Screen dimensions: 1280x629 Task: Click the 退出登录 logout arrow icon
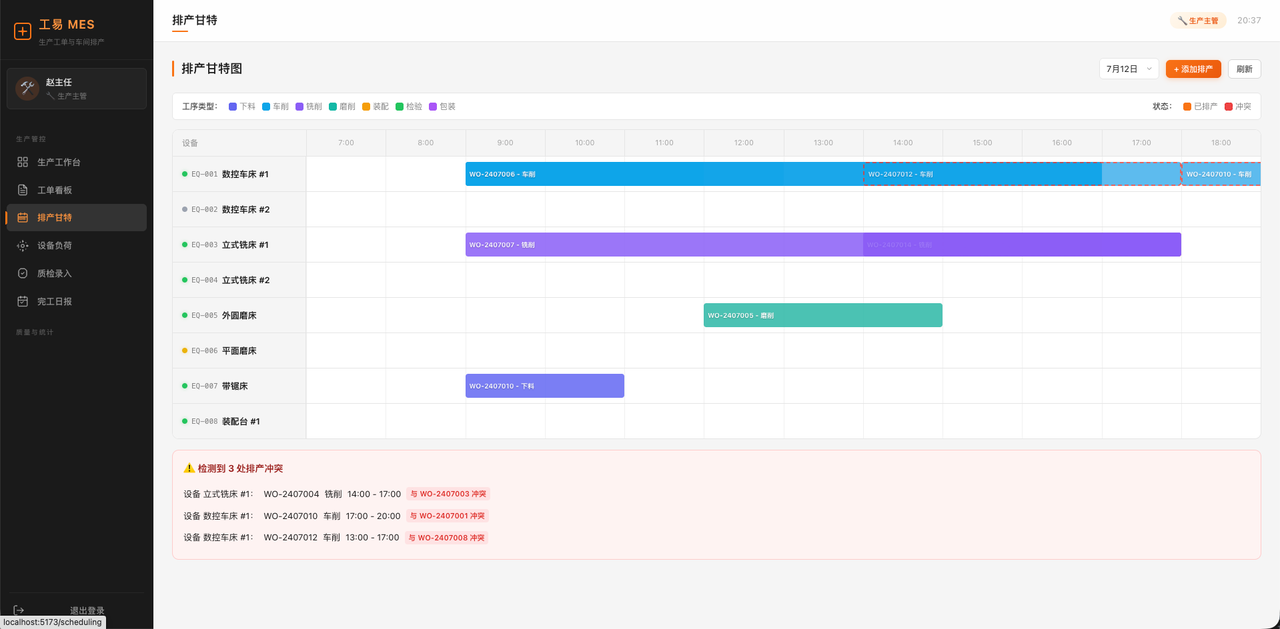point(19,610)
